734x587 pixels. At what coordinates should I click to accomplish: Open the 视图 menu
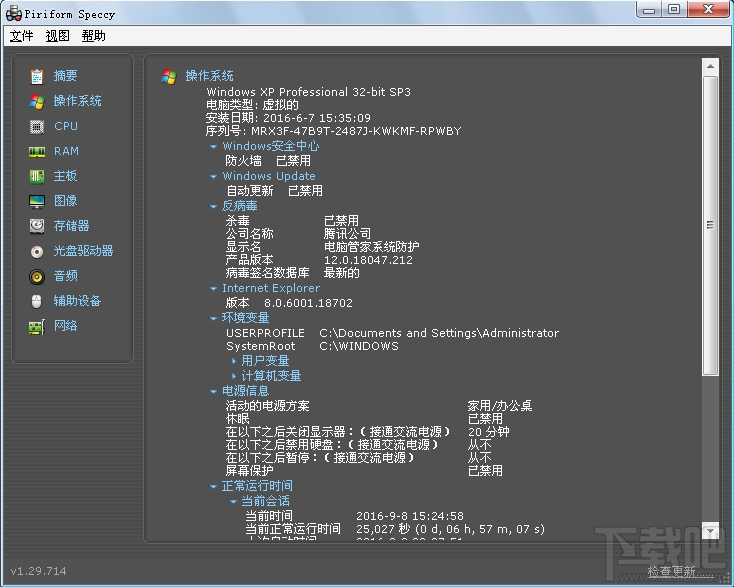(57, 36)
